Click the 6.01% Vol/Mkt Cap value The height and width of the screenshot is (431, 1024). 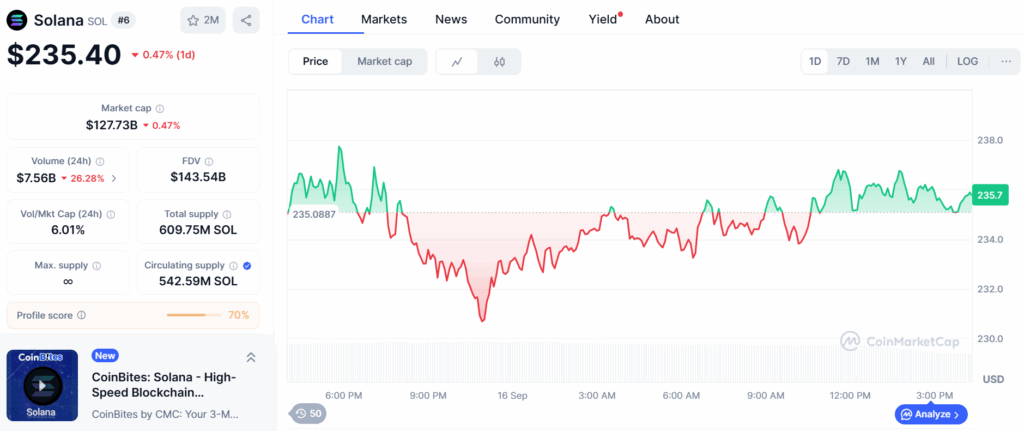tap(69, 230)
